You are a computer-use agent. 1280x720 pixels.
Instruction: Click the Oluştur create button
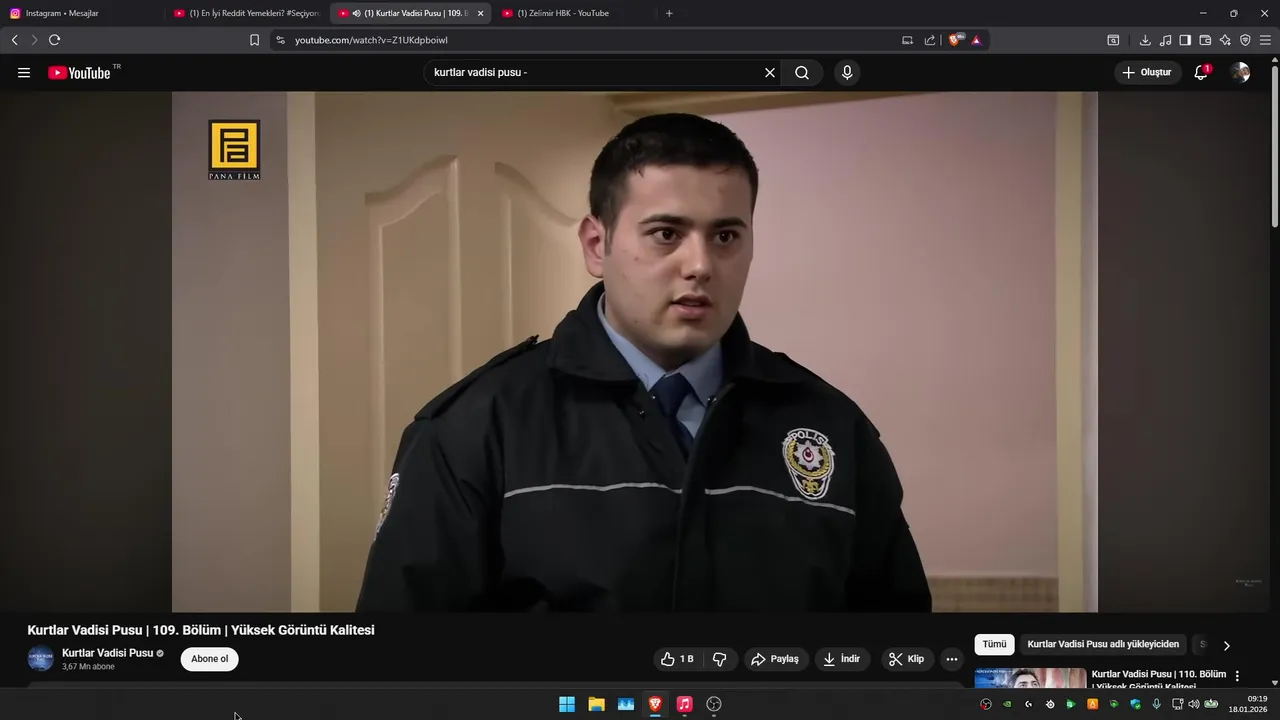pyautogui.click(x=1147, y=73)
